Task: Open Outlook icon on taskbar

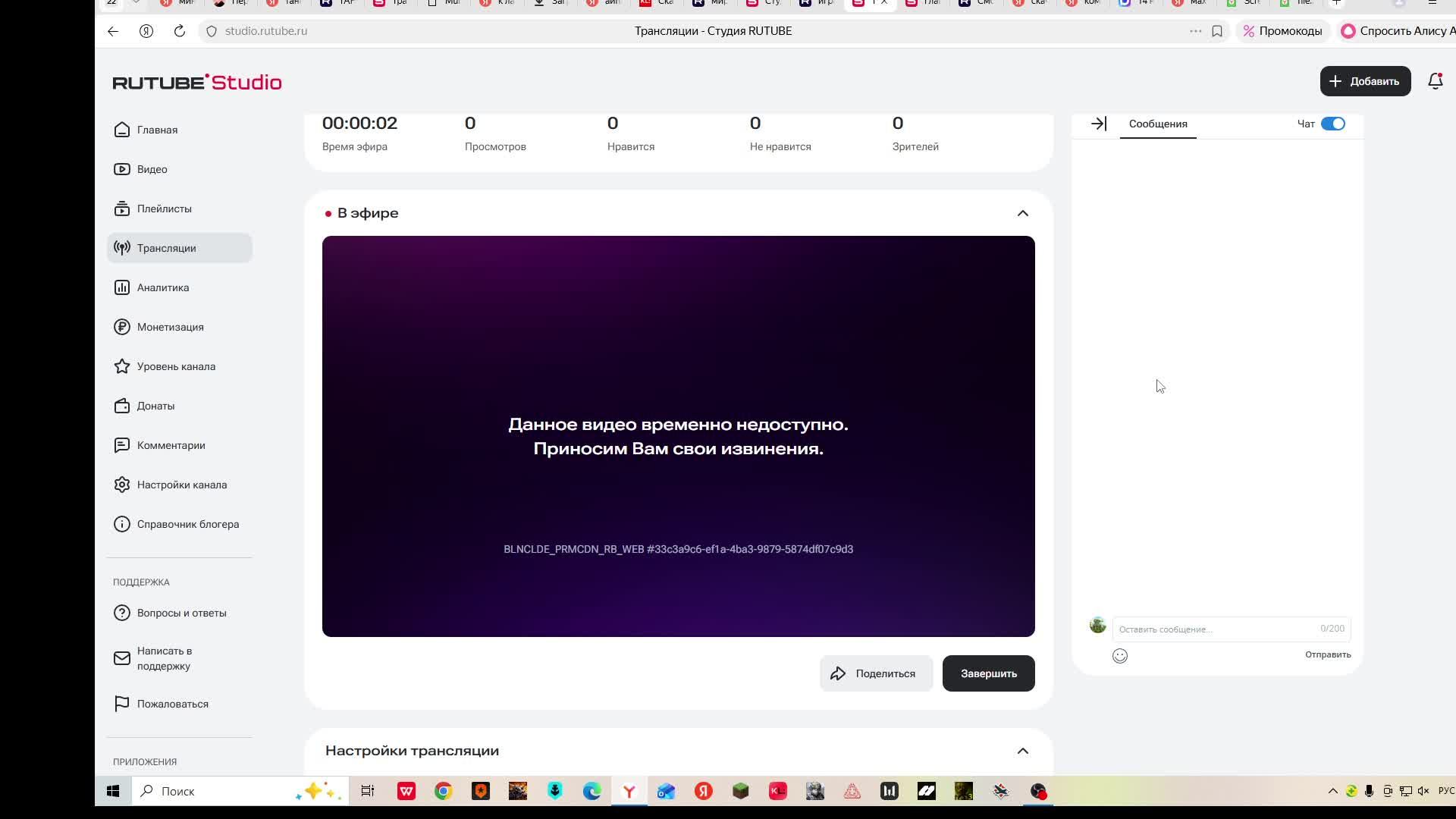Action: [667, 791]
